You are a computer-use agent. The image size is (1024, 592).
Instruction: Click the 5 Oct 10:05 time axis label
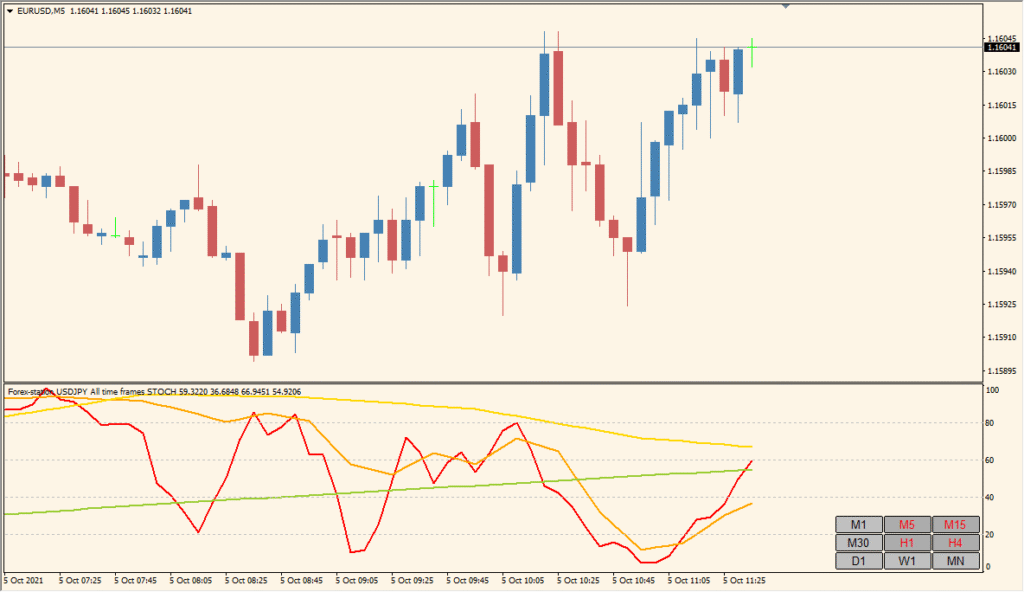point(522,580)
